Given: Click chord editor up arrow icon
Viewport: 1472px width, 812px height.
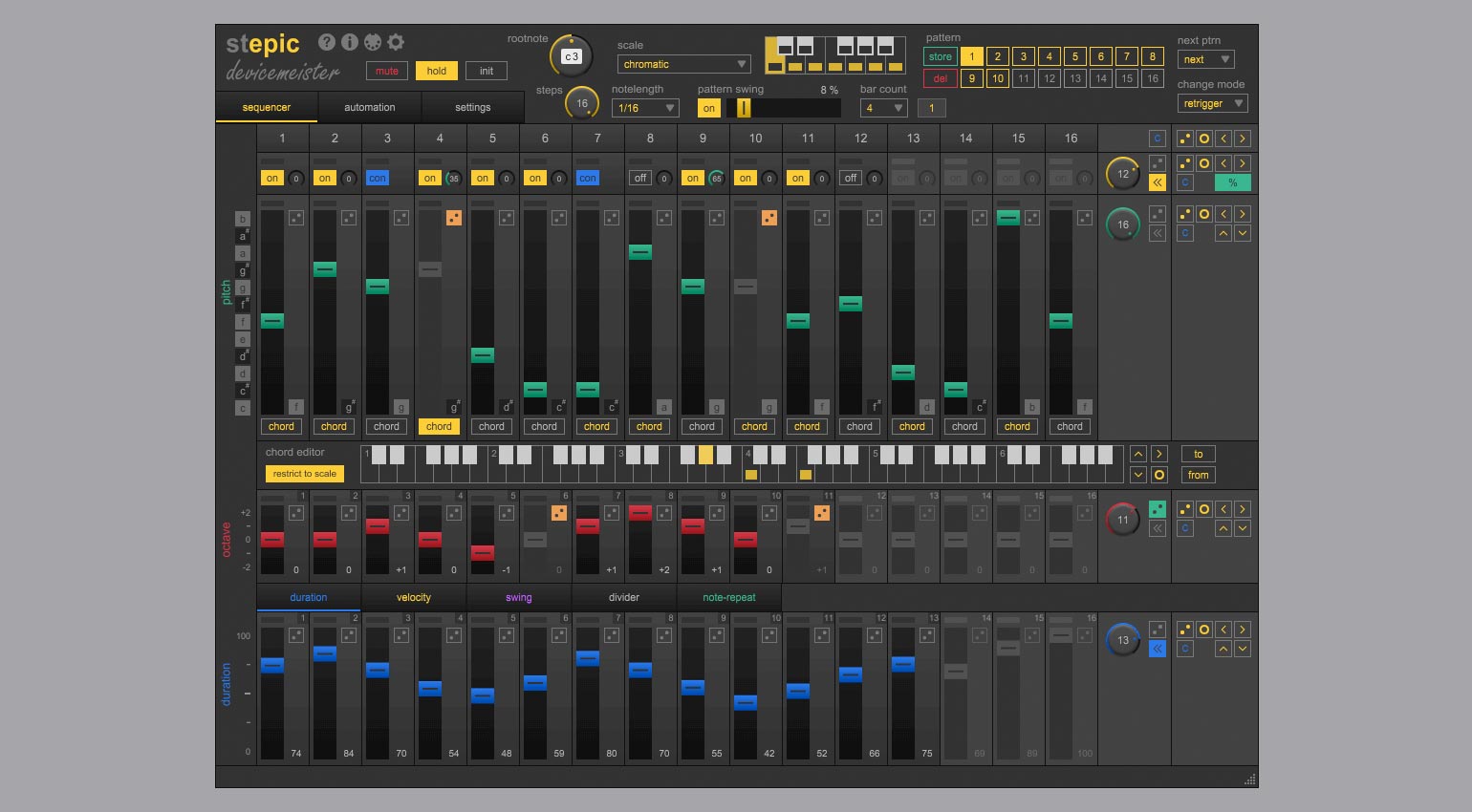Looking at the screenshot, I should (x=1138, y=454).
